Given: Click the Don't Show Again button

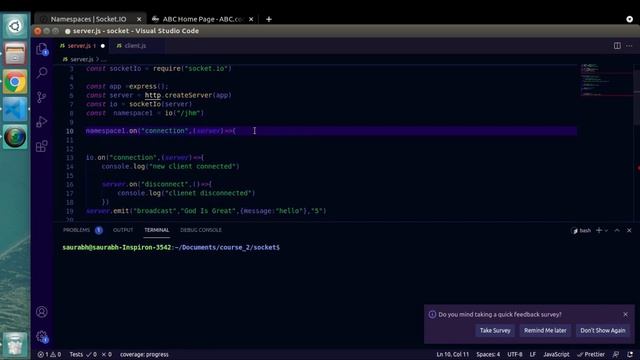Looking at the screenshot, I should click(602, 331).
